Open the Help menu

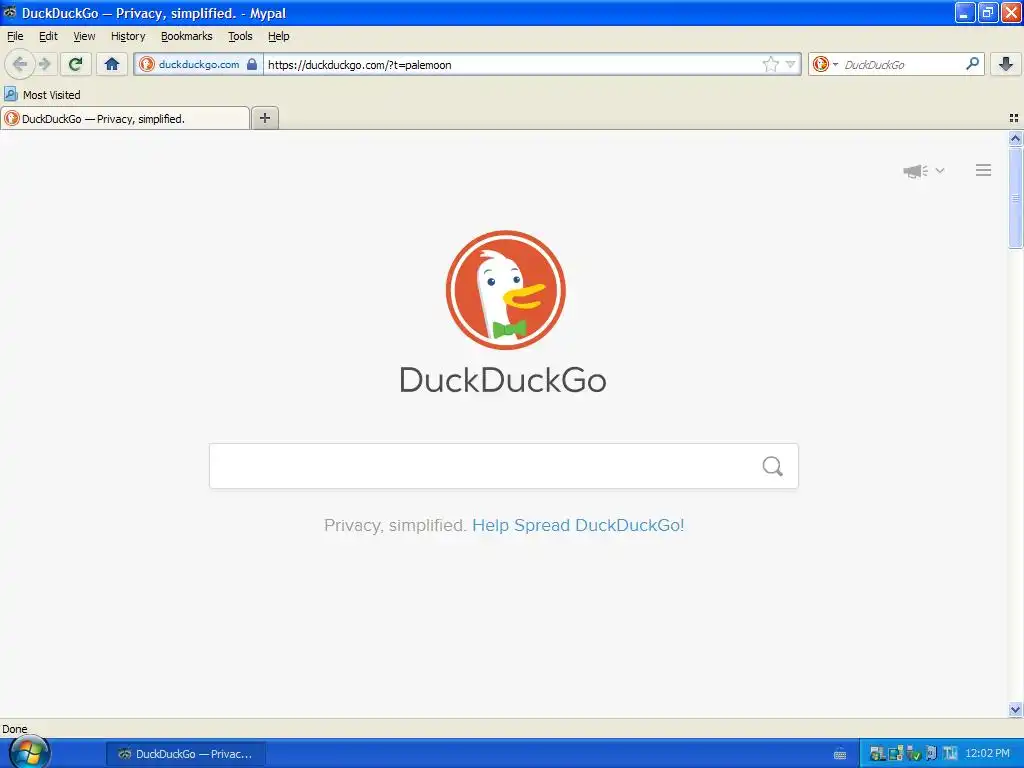point(279,36)
